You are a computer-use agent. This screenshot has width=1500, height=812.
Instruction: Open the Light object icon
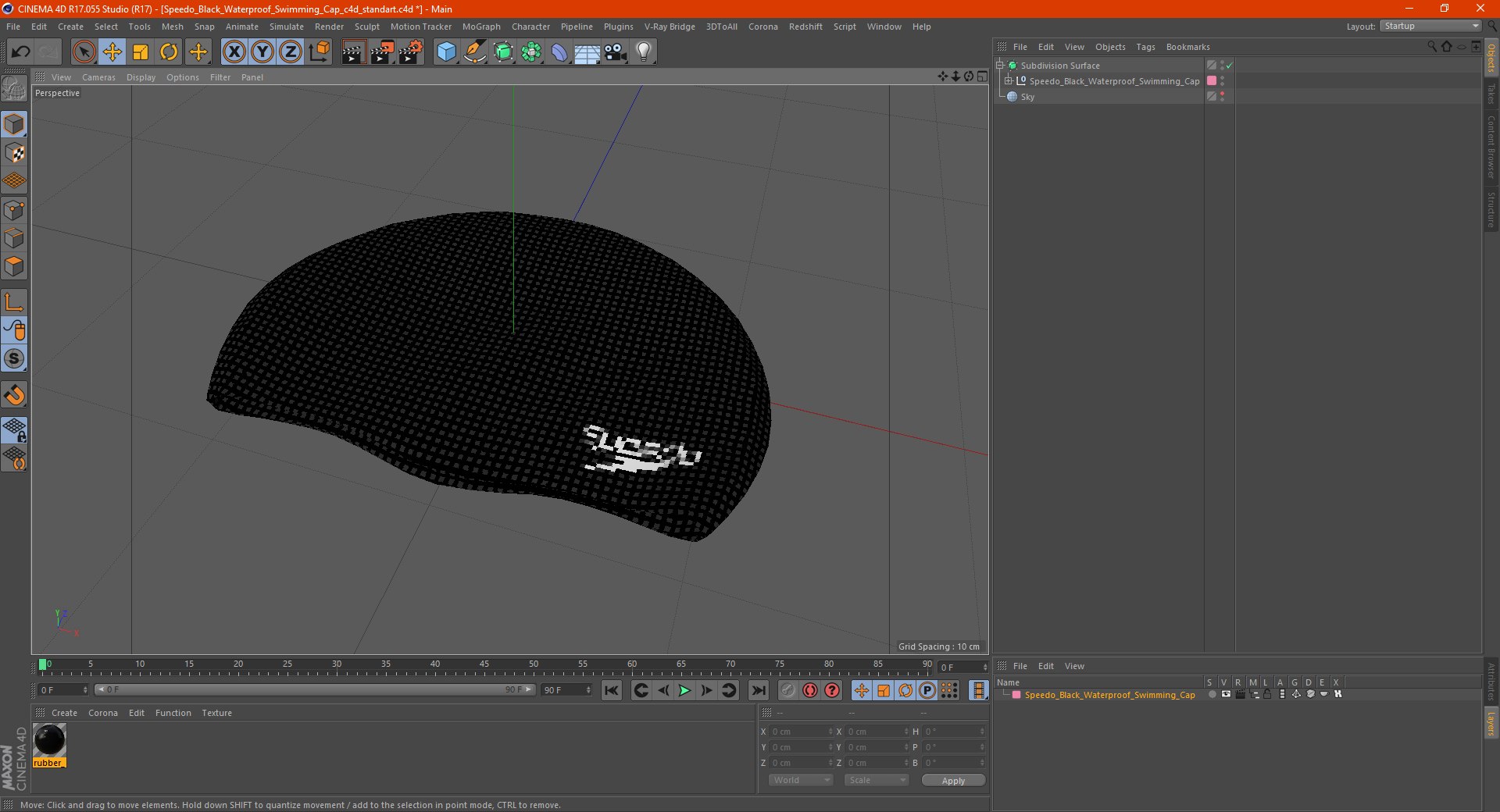tap(643, 52)
